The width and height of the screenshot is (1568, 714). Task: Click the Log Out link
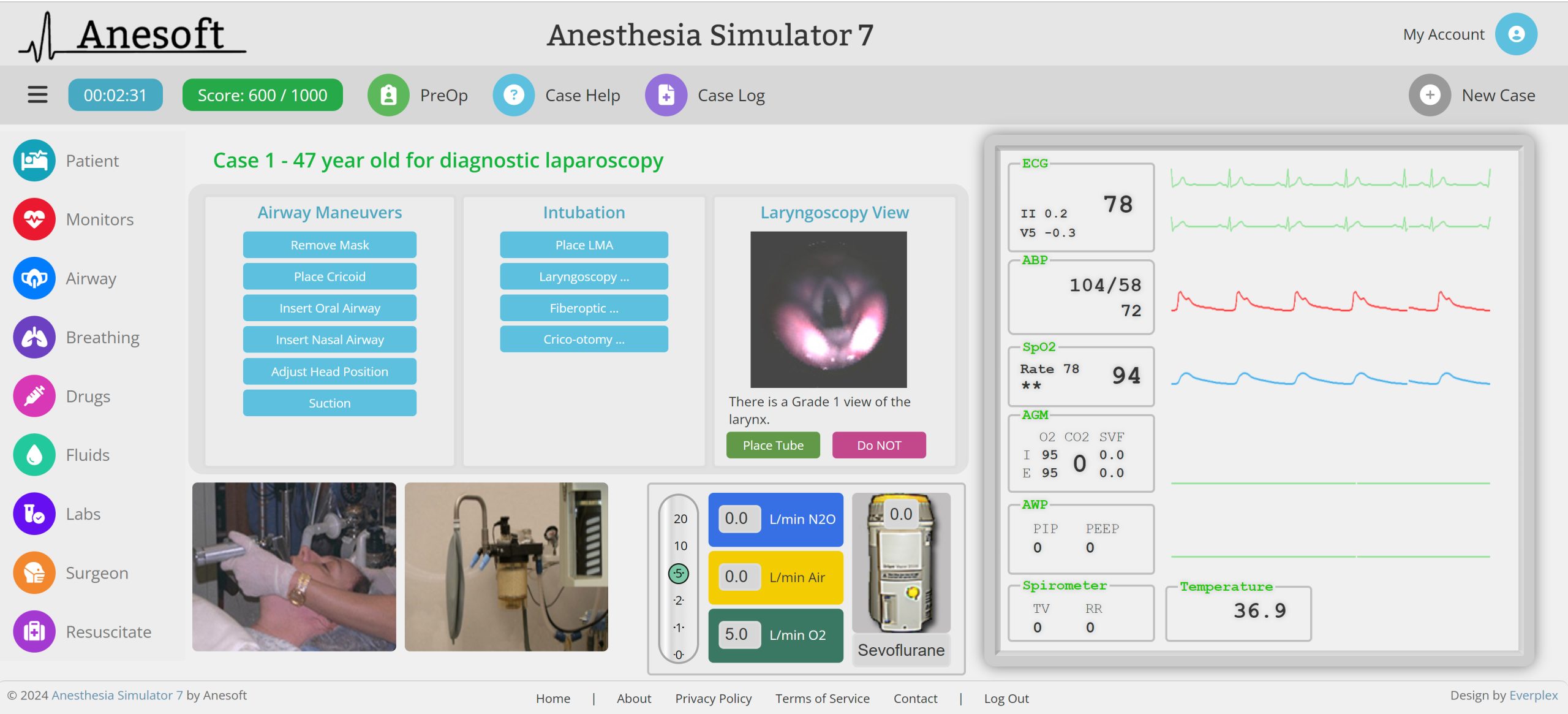1006,699
